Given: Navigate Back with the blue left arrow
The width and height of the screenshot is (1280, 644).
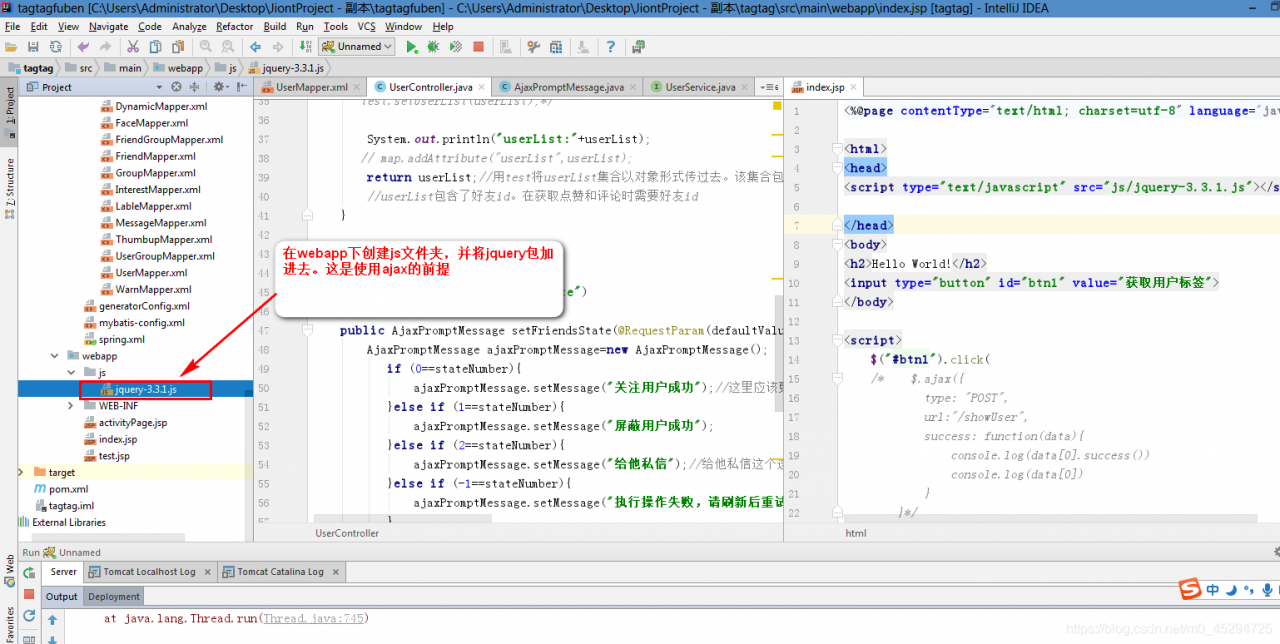Looking at the screenshot, I should click(x=255, y=46).
